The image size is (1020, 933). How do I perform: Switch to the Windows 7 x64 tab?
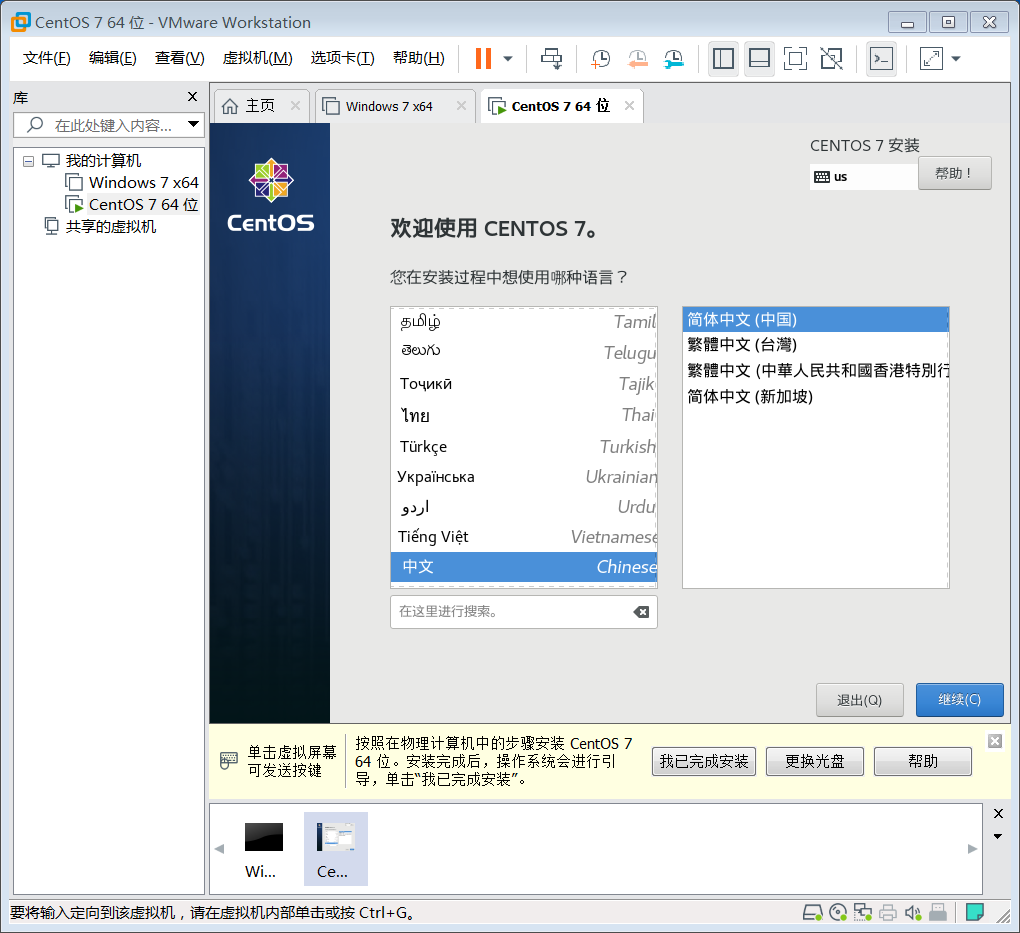[x=389, y=106]
